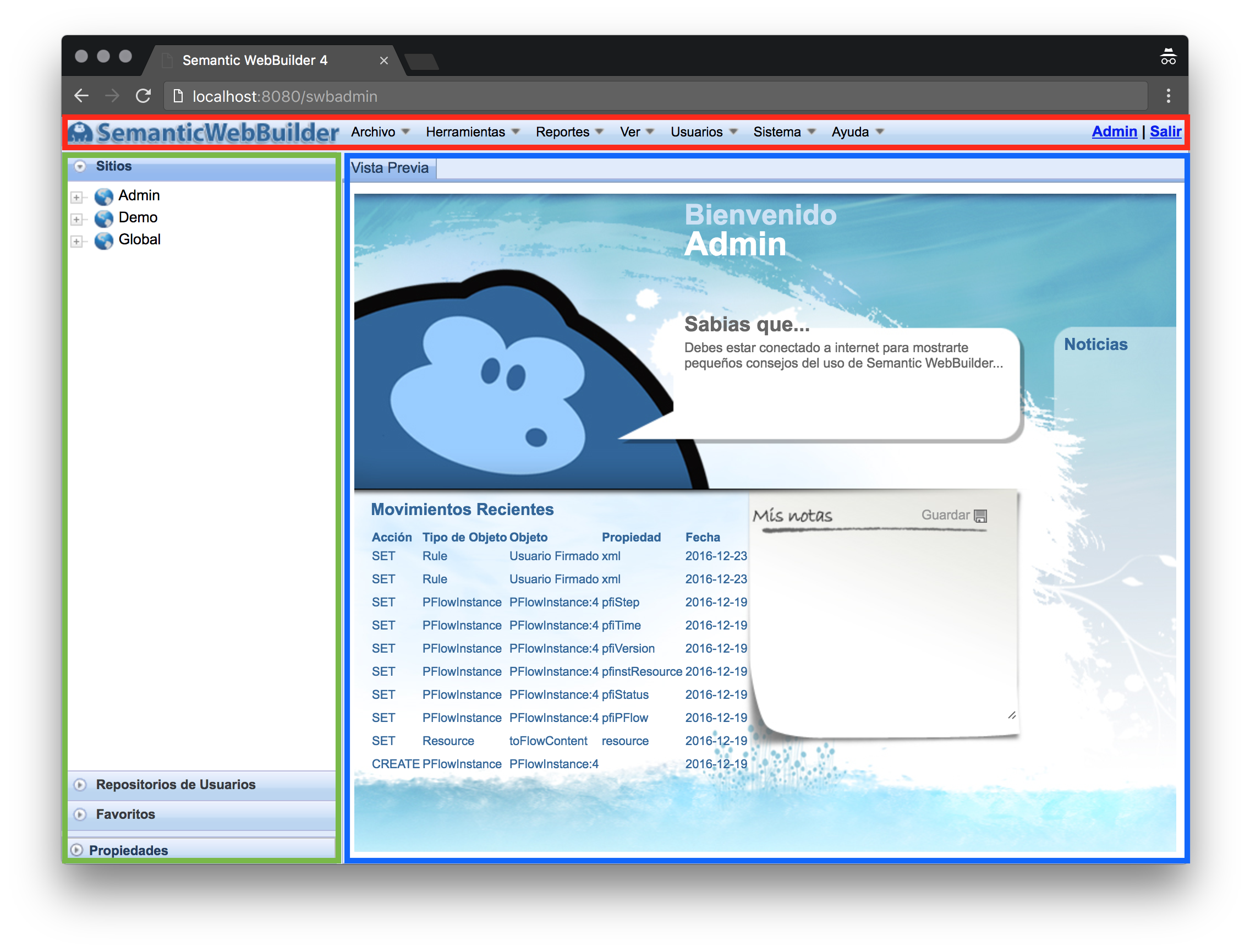Image resolution: width=1250 pixels, height=952 pixels.
Task: Select the Admin site in the tree
Action: pyautogui.click(x=139, y=196)
